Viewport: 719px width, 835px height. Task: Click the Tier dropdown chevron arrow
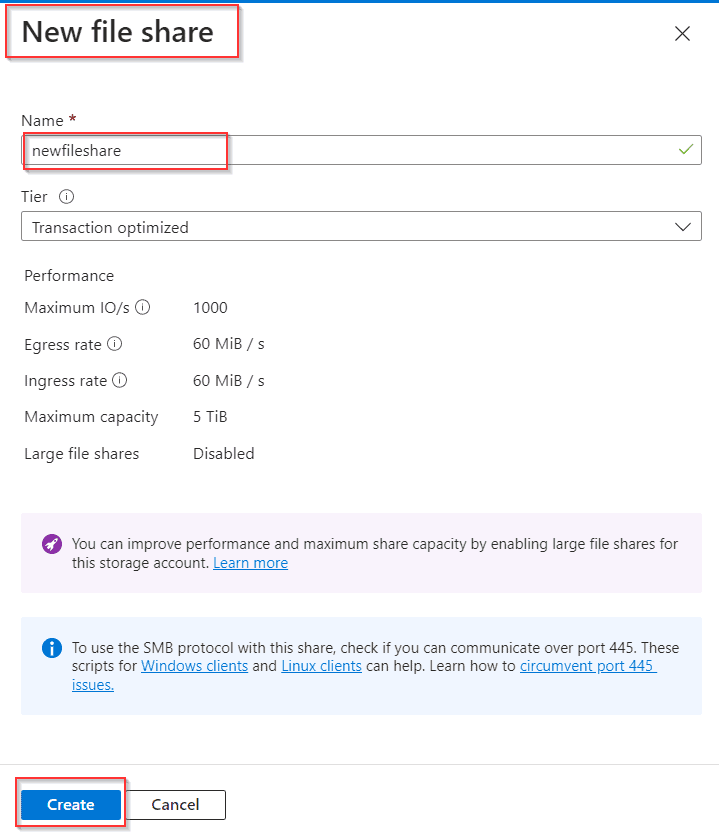683,227
